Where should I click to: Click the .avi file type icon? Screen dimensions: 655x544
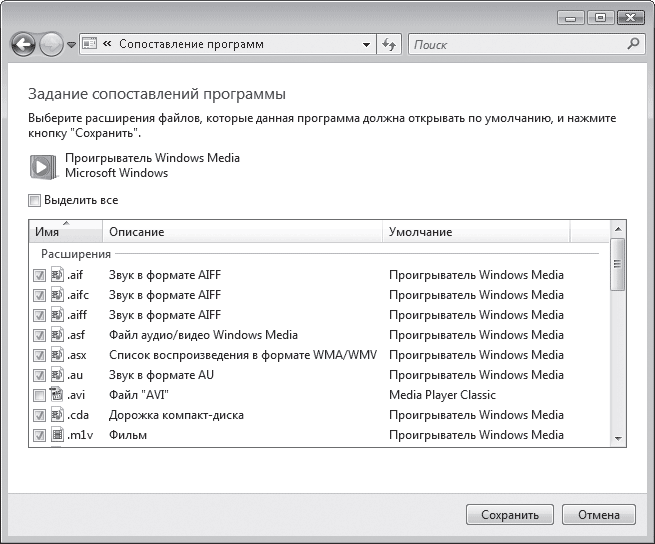point(57,395)
